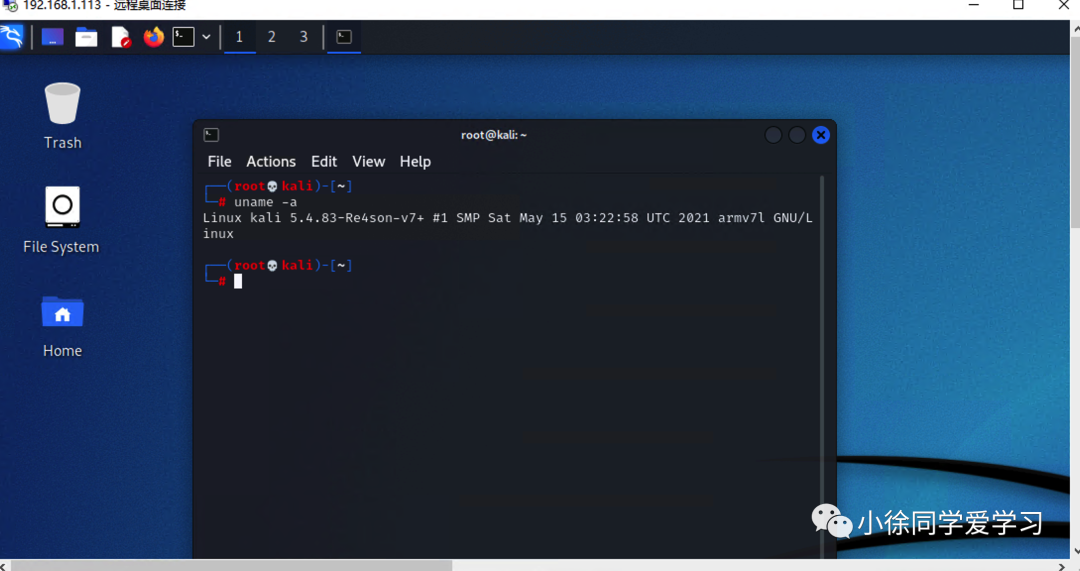Screen dimensions: 1080x571
Task: Launch Firefox from the panel
Action: (x=154, y=37)
